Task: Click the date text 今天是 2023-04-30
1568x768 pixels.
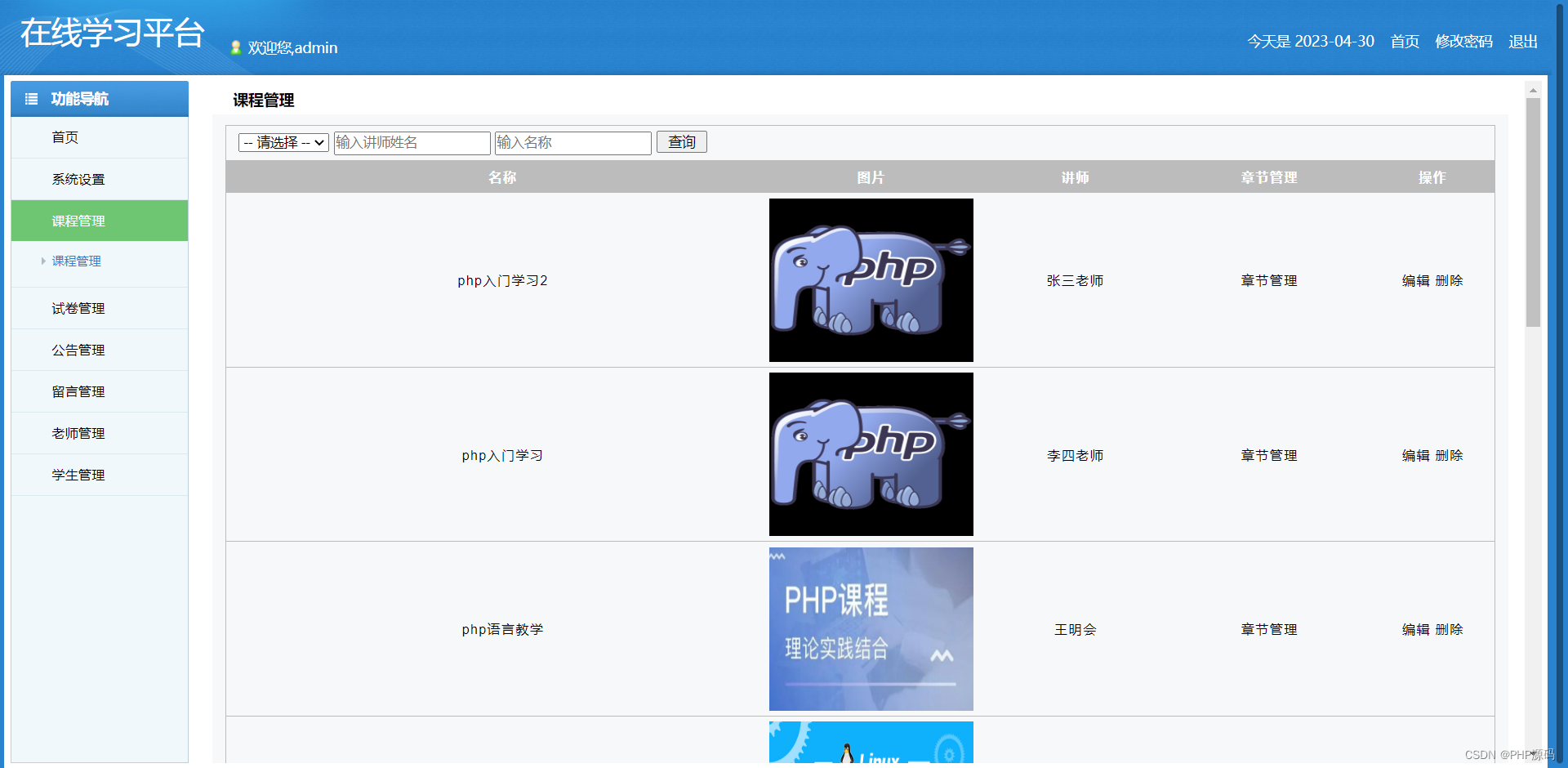Action: 1311,42
